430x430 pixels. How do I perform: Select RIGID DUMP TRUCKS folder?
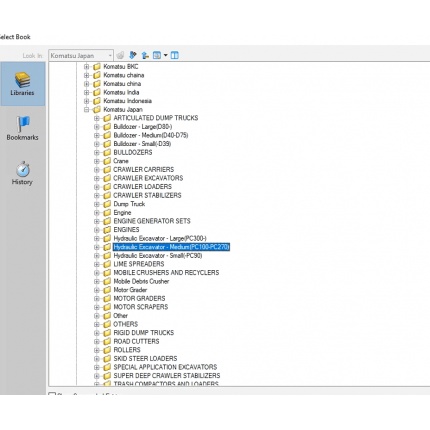pyautogui.click(x=143, y=333)
